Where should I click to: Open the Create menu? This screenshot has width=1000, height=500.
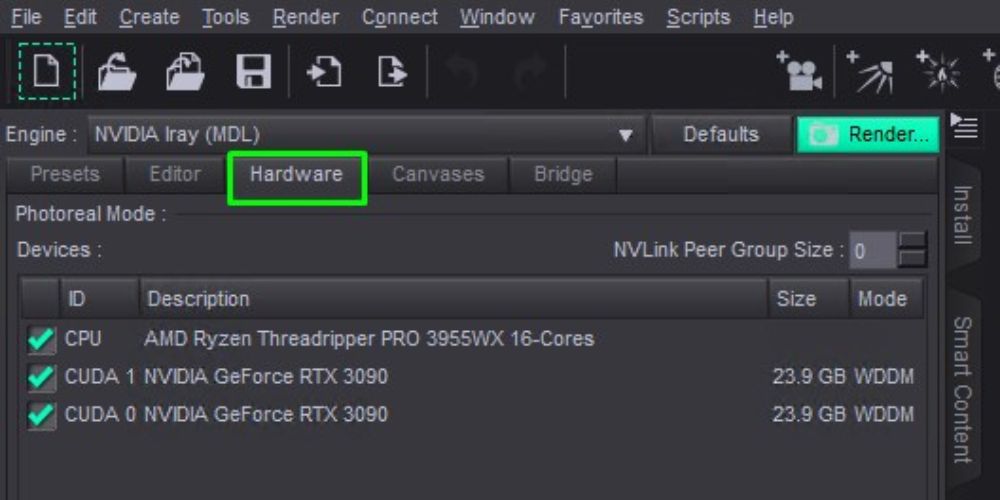[150, 17]
